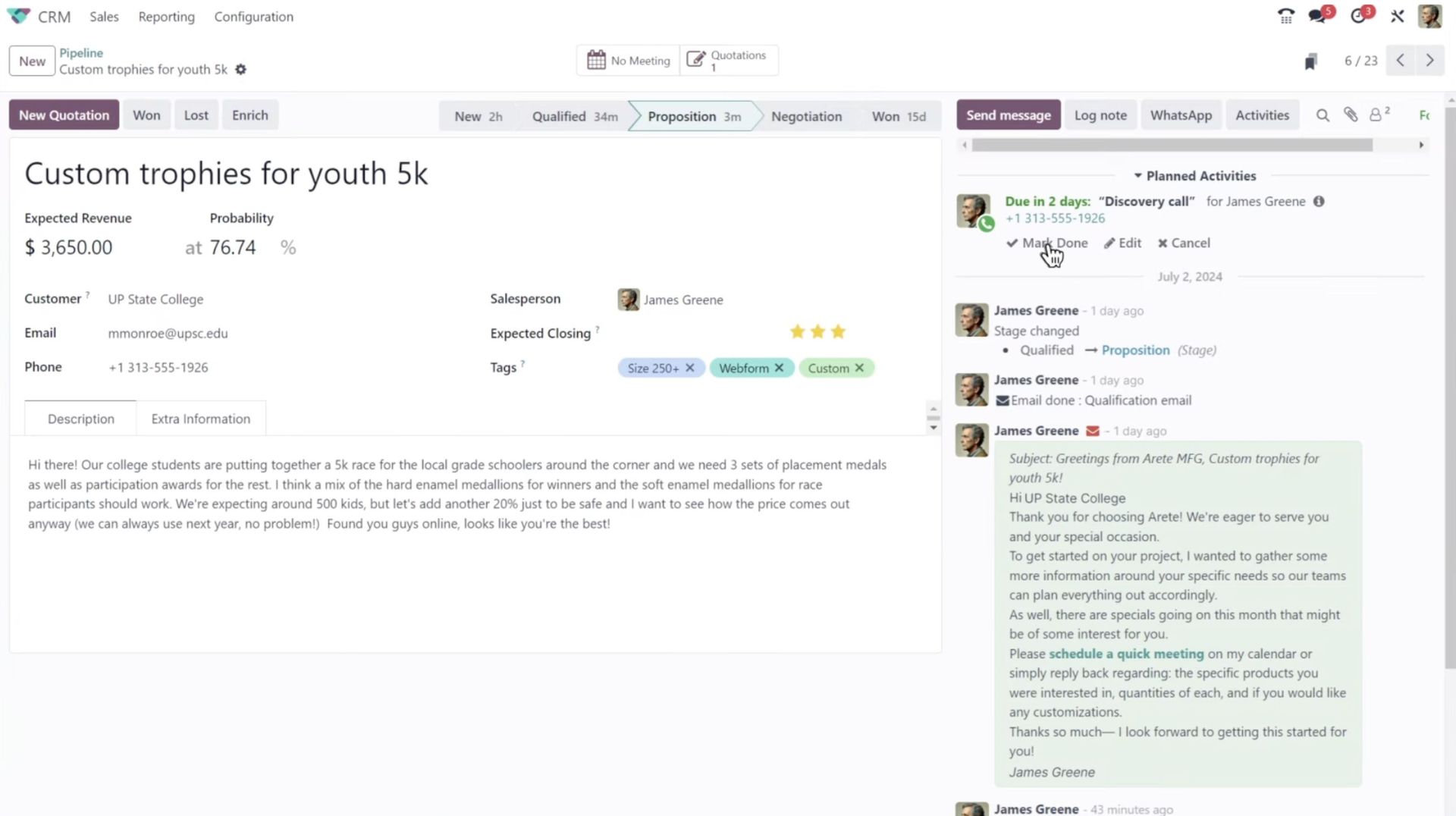
Task: Open the VoIP phone icon in top bar
Action: point(1285,16)
